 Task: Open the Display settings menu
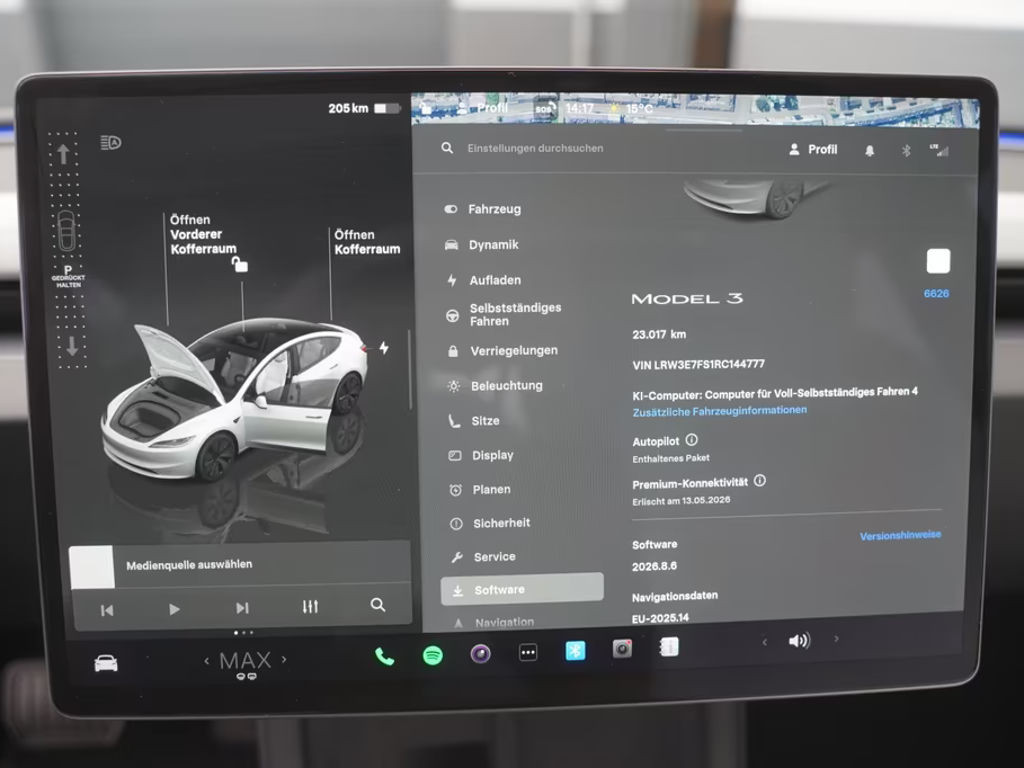481,455
